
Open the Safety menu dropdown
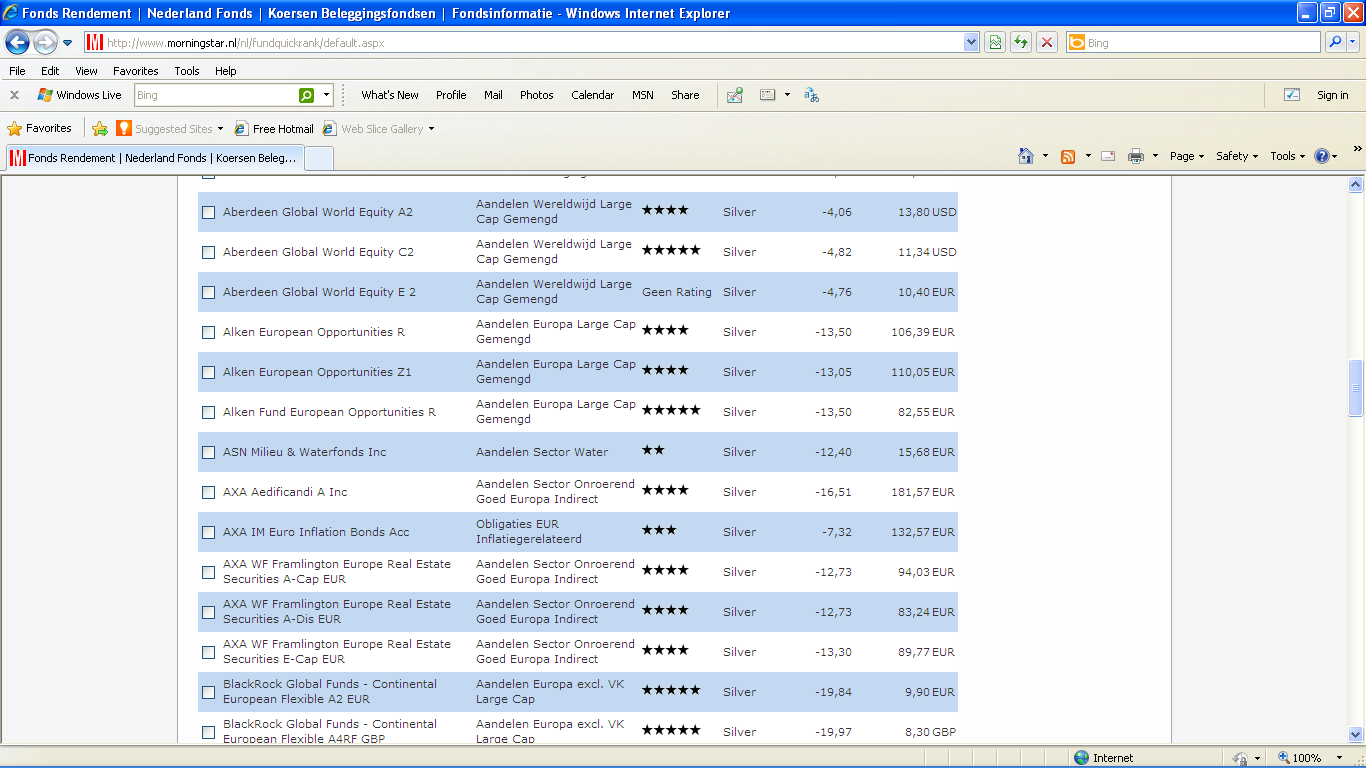1237,156
